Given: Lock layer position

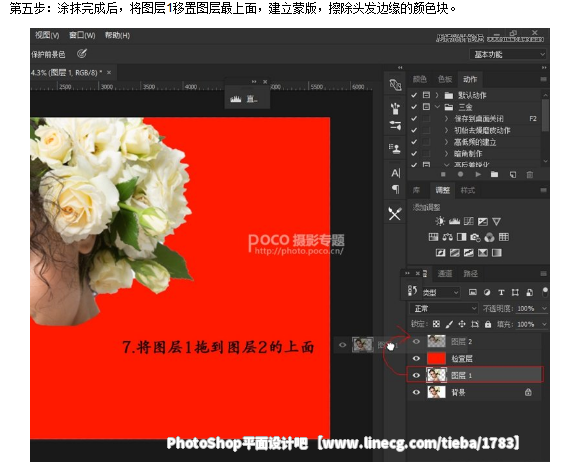Looking at the screenshot, I should [x=462, y=324].
